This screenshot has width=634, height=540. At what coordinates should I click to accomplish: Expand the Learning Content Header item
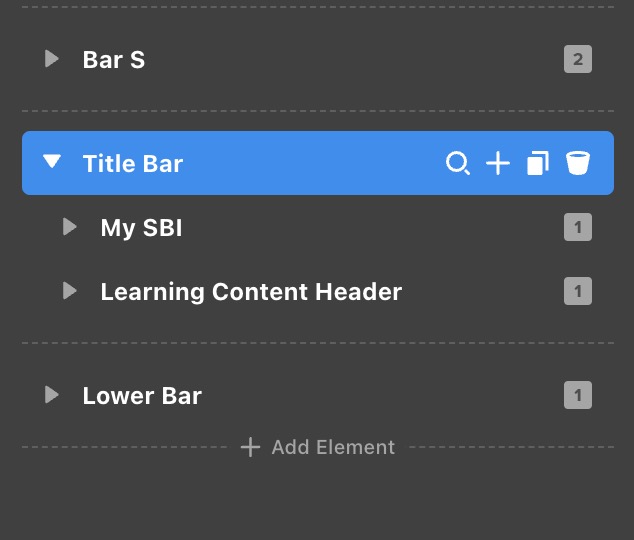70,291
